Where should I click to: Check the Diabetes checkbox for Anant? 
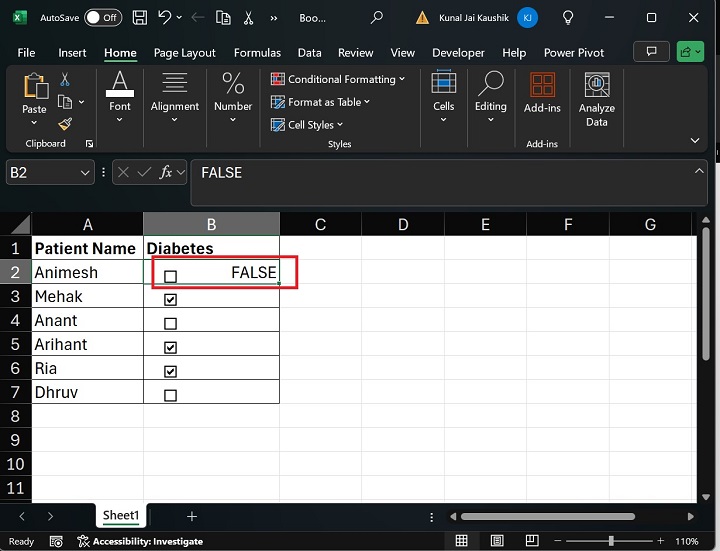170,324
